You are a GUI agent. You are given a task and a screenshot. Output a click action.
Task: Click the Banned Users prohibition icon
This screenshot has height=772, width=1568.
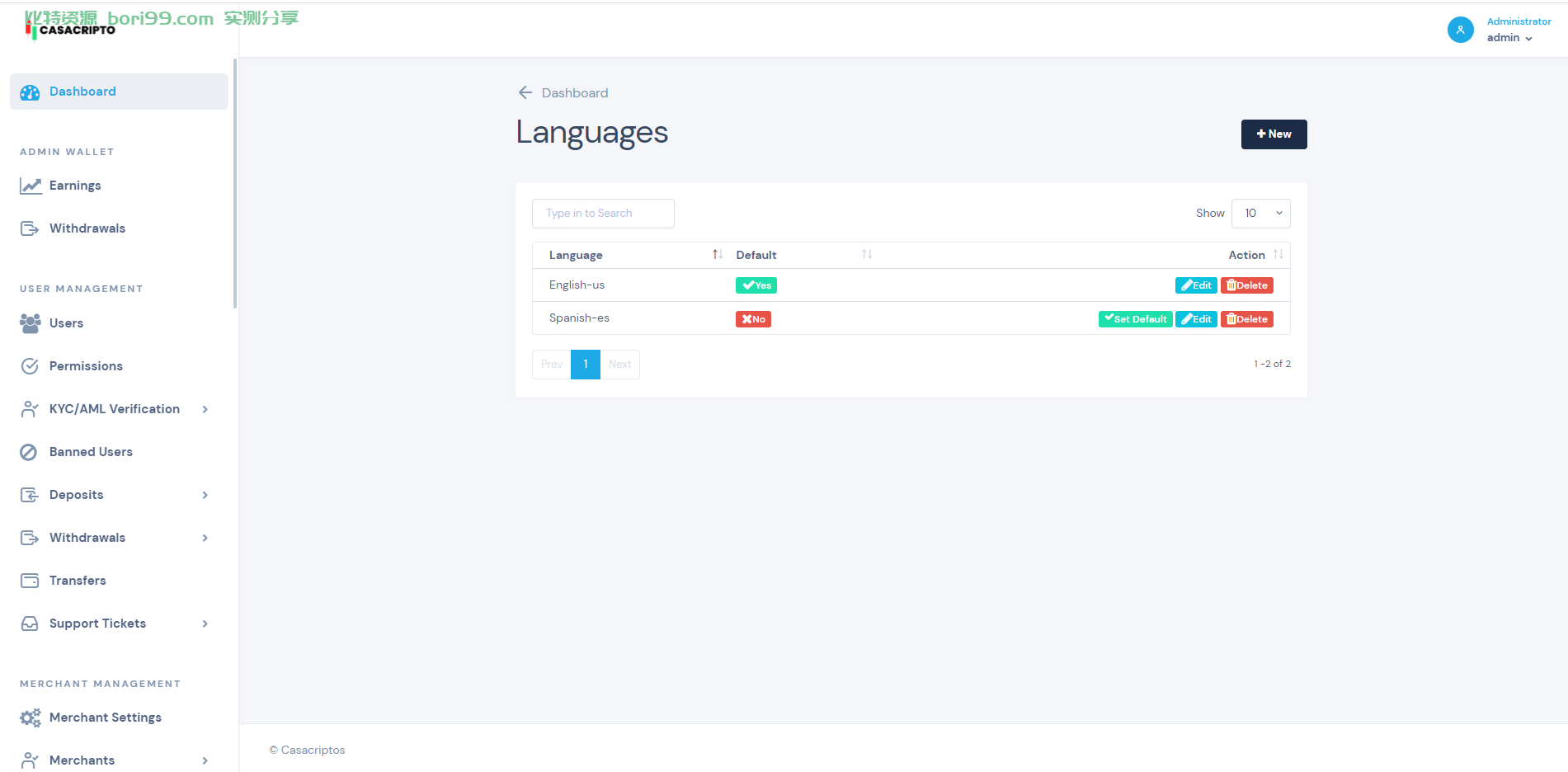point(29,452)
